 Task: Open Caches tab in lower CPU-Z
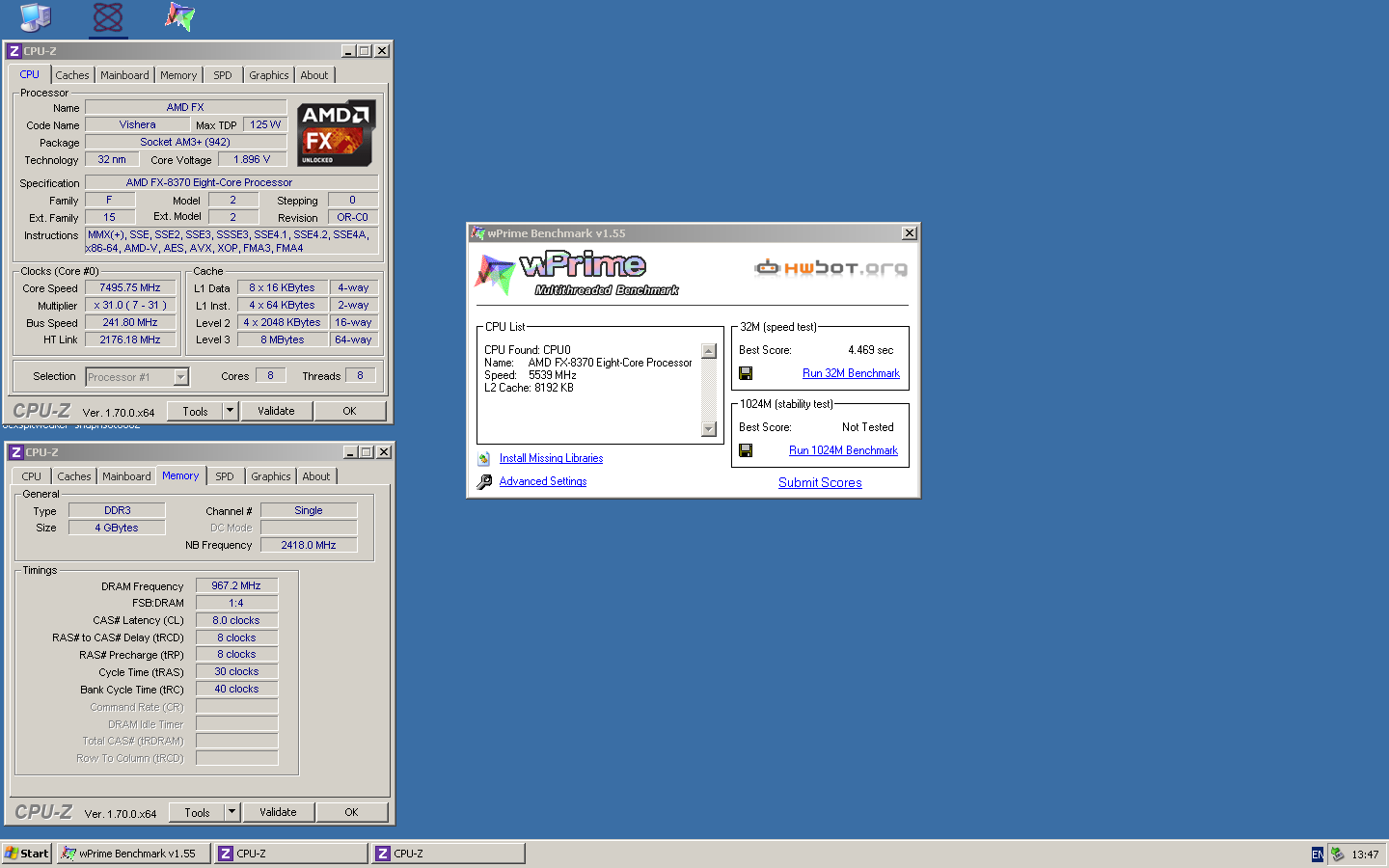[x=74, y=476]
